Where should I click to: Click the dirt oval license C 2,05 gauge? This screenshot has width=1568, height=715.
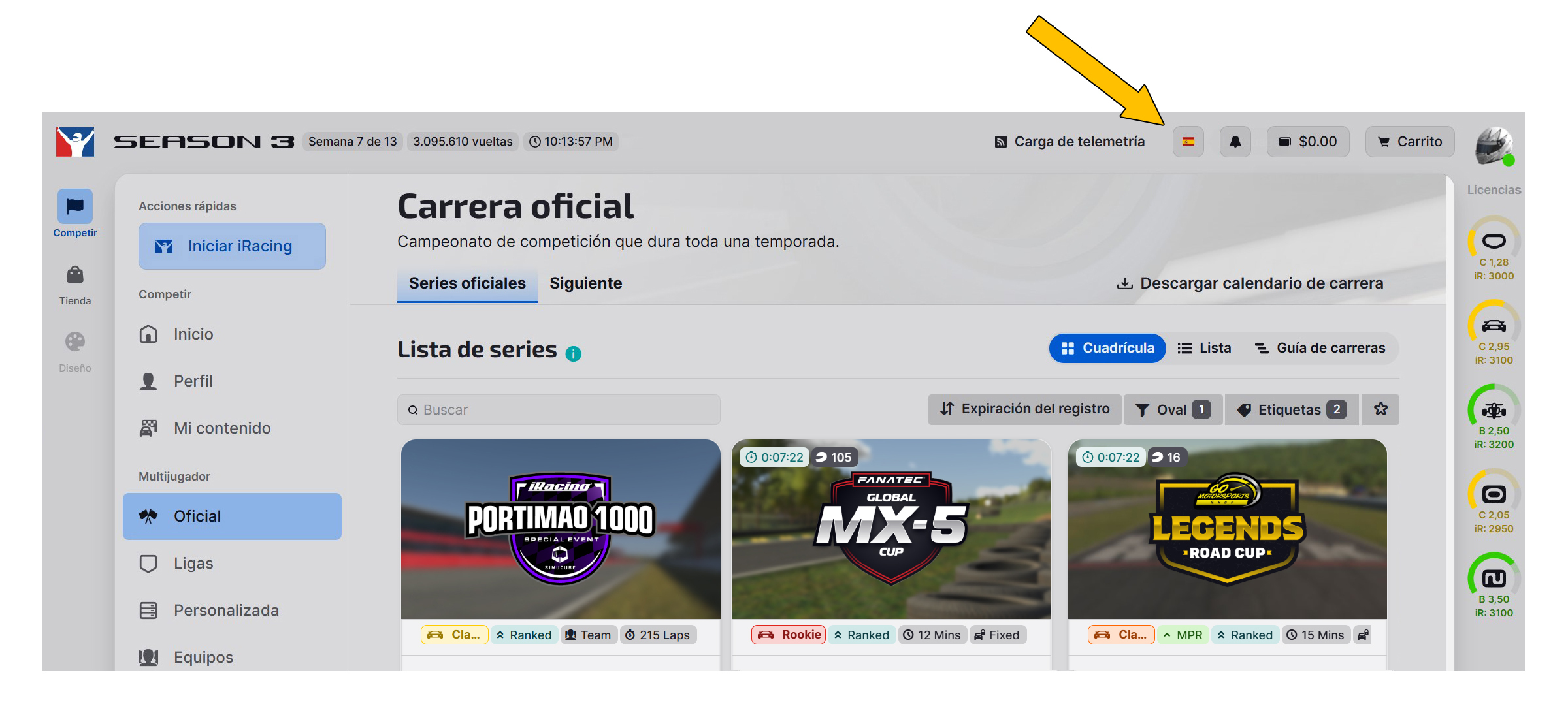pos(1494,501)
